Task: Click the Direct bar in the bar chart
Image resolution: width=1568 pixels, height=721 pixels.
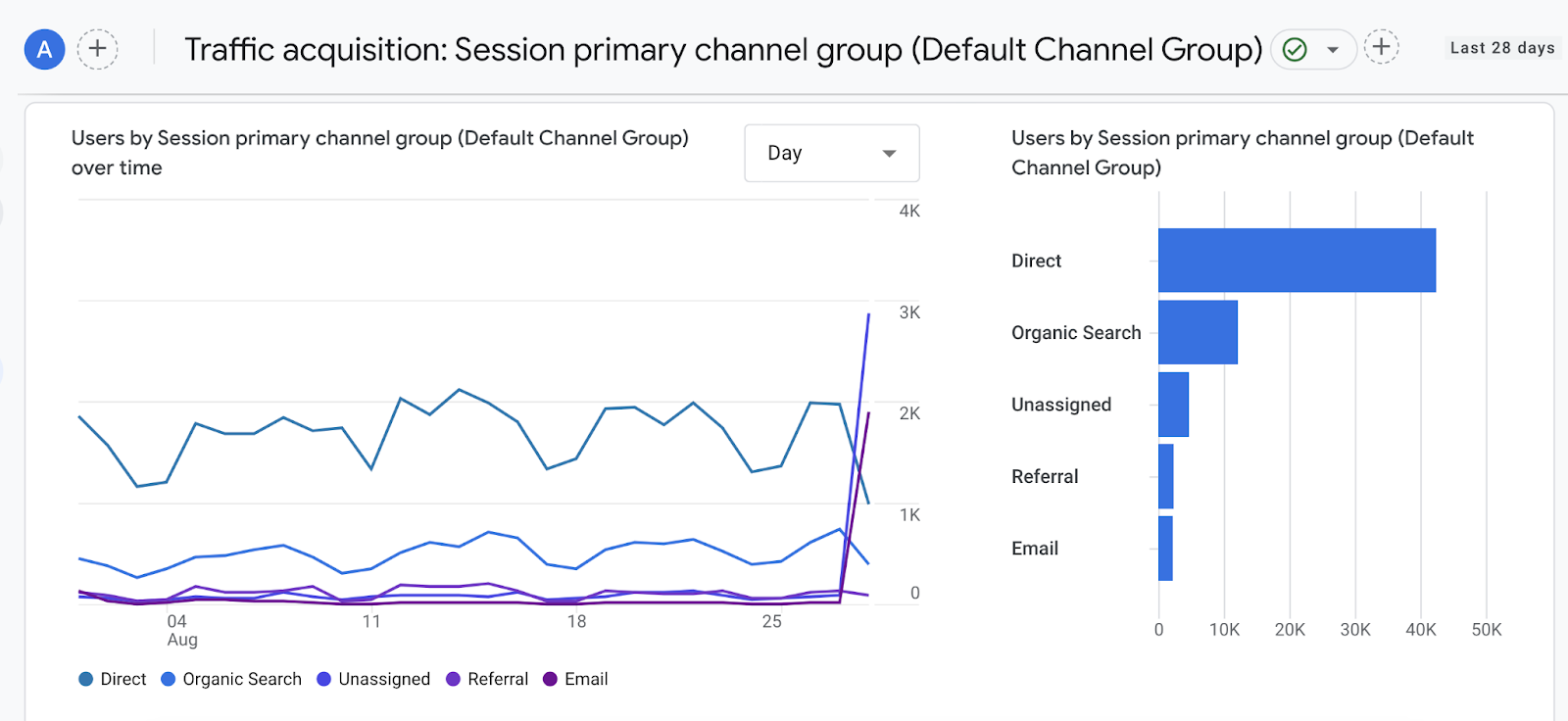Action: pyautogui.click(x=1297, y=261)
